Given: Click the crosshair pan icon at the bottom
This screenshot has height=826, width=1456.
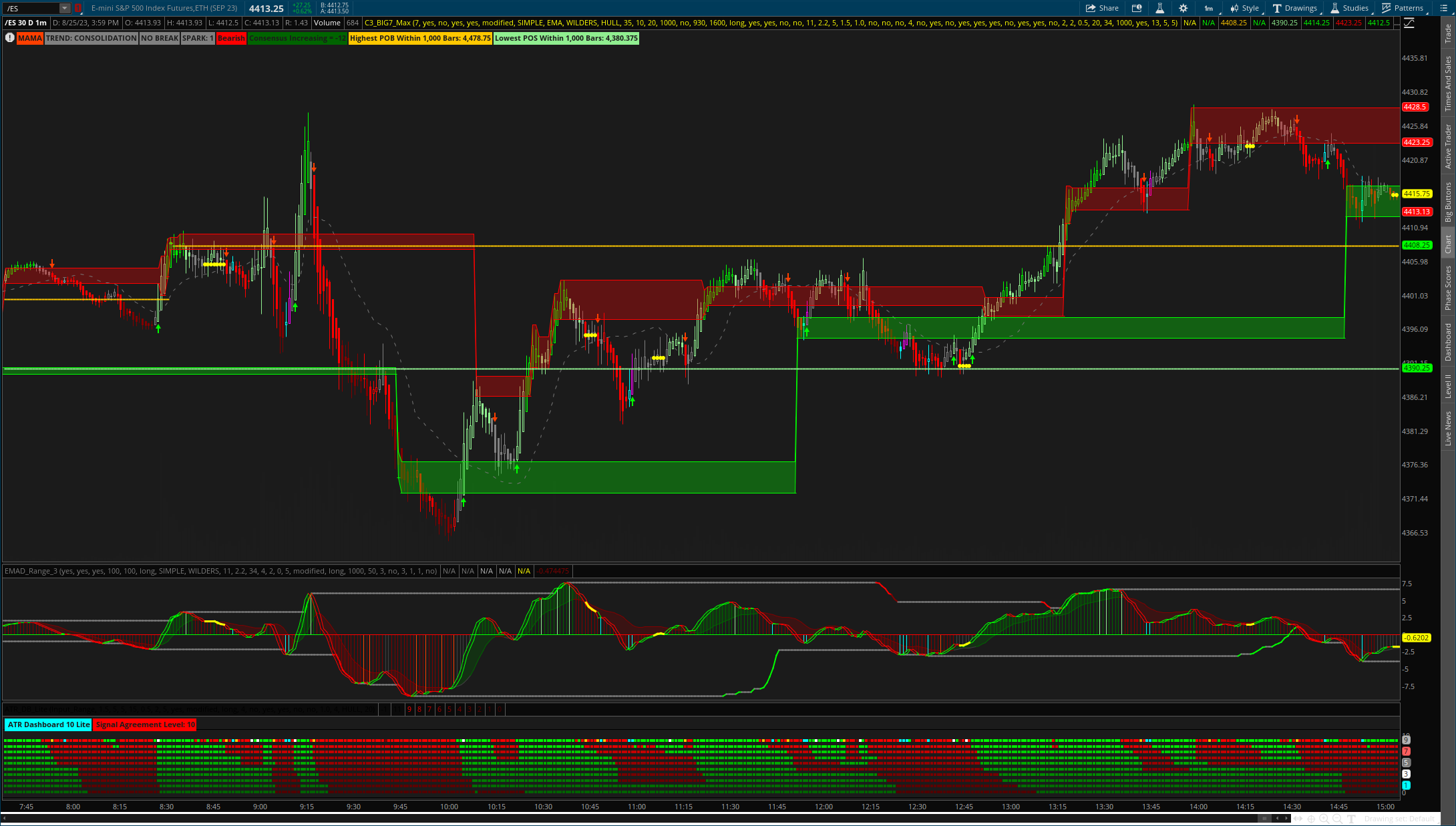Looking at the screenshot, I should click(1311, 819).
